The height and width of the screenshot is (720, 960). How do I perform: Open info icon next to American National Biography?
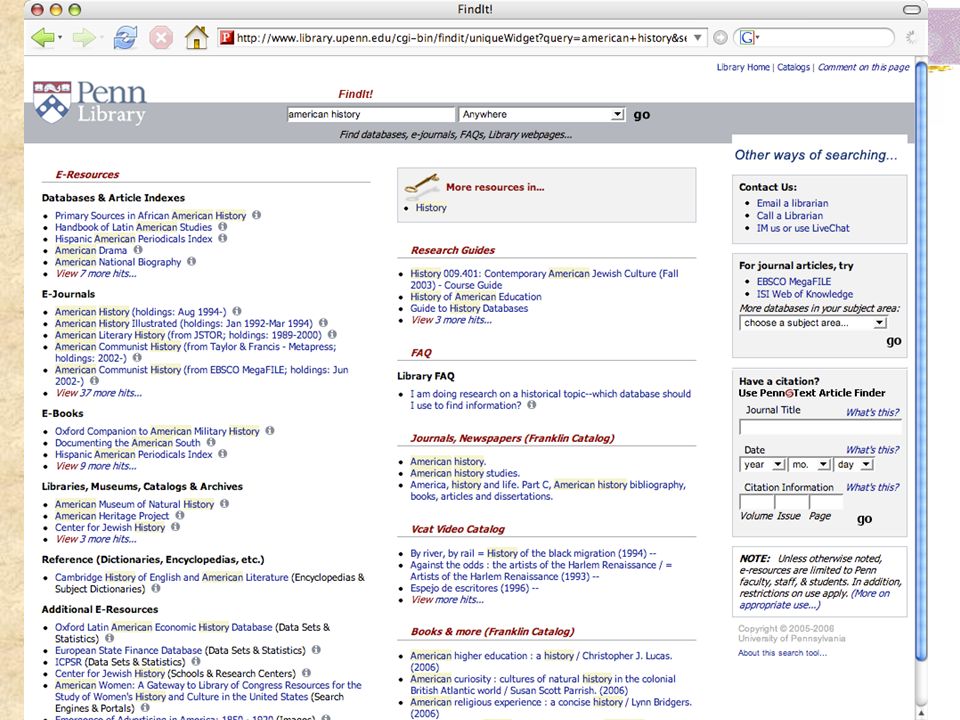click(x=192, y=261)
